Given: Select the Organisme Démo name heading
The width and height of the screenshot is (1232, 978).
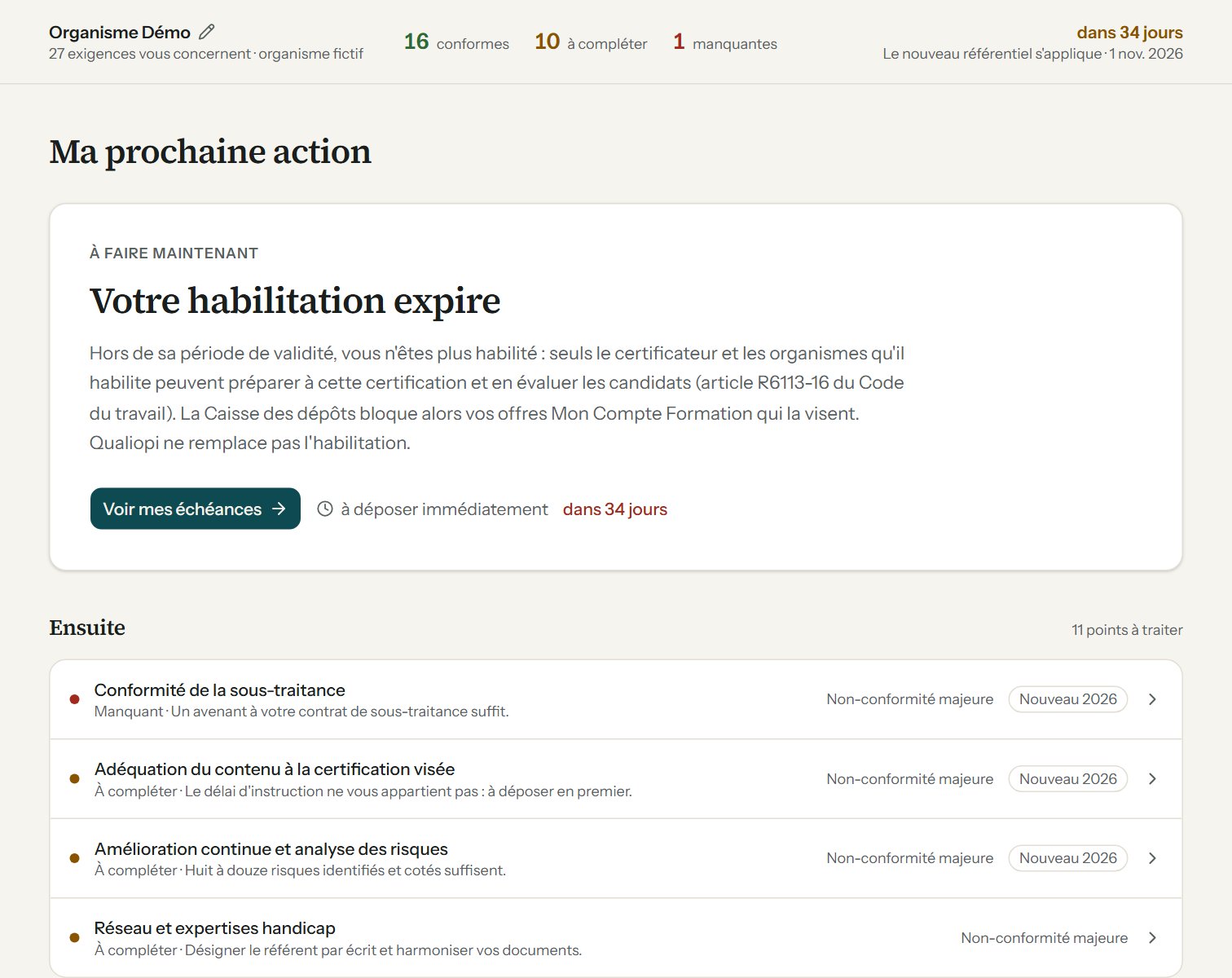Looking at the screenshot, I should [x=120, y=33].
